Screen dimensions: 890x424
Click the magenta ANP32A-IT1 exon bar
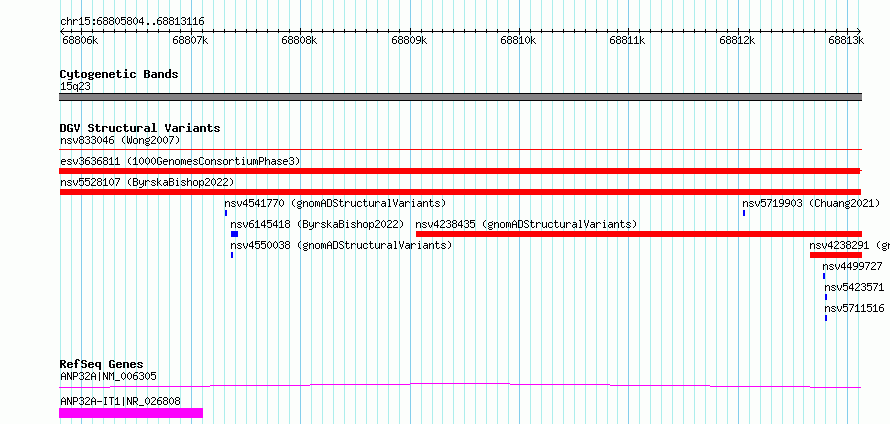[x=131, y=413]
